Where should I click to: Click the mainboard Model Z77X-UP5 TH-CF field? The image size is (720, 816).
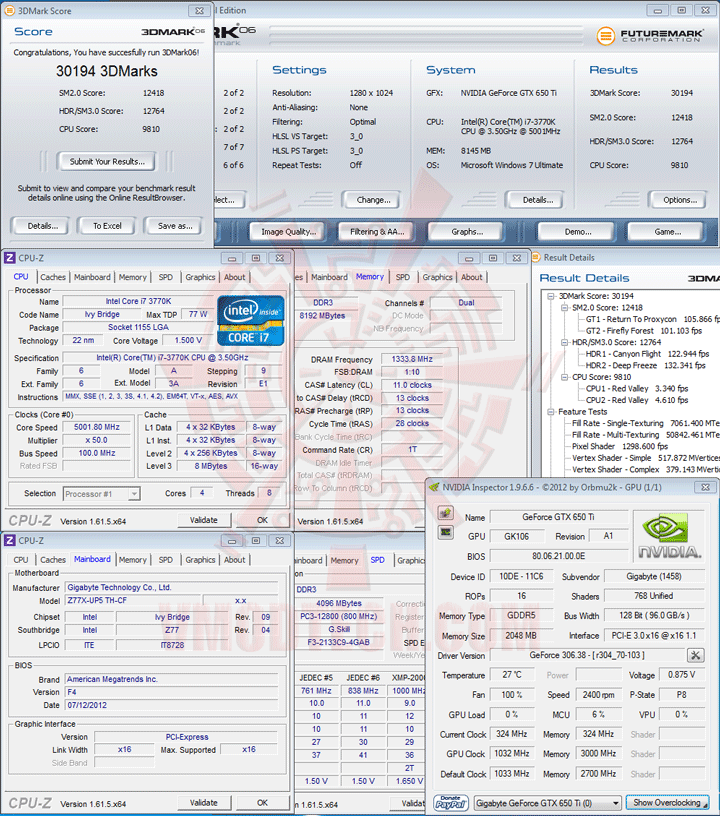[133, 601]
